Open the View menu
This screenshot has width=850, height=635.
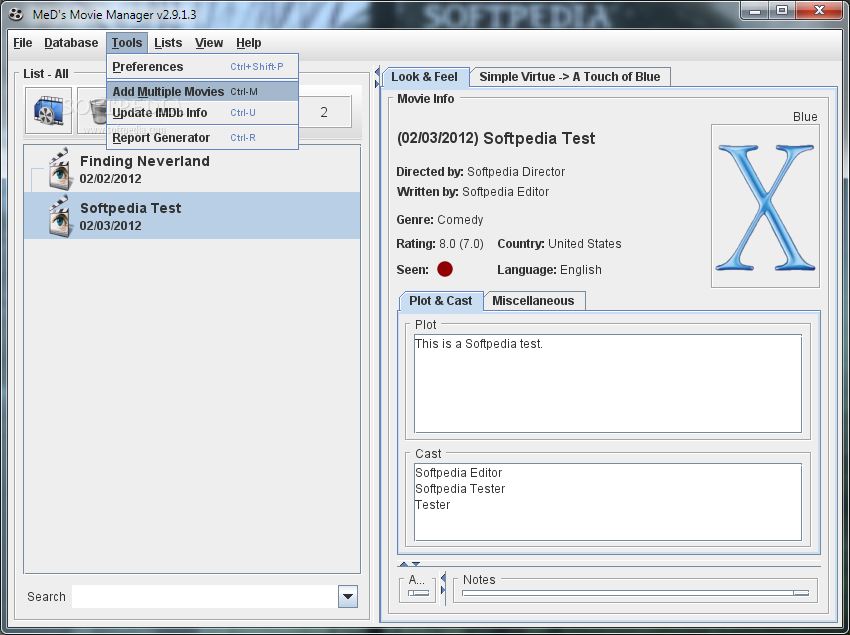tap(209, 43)
